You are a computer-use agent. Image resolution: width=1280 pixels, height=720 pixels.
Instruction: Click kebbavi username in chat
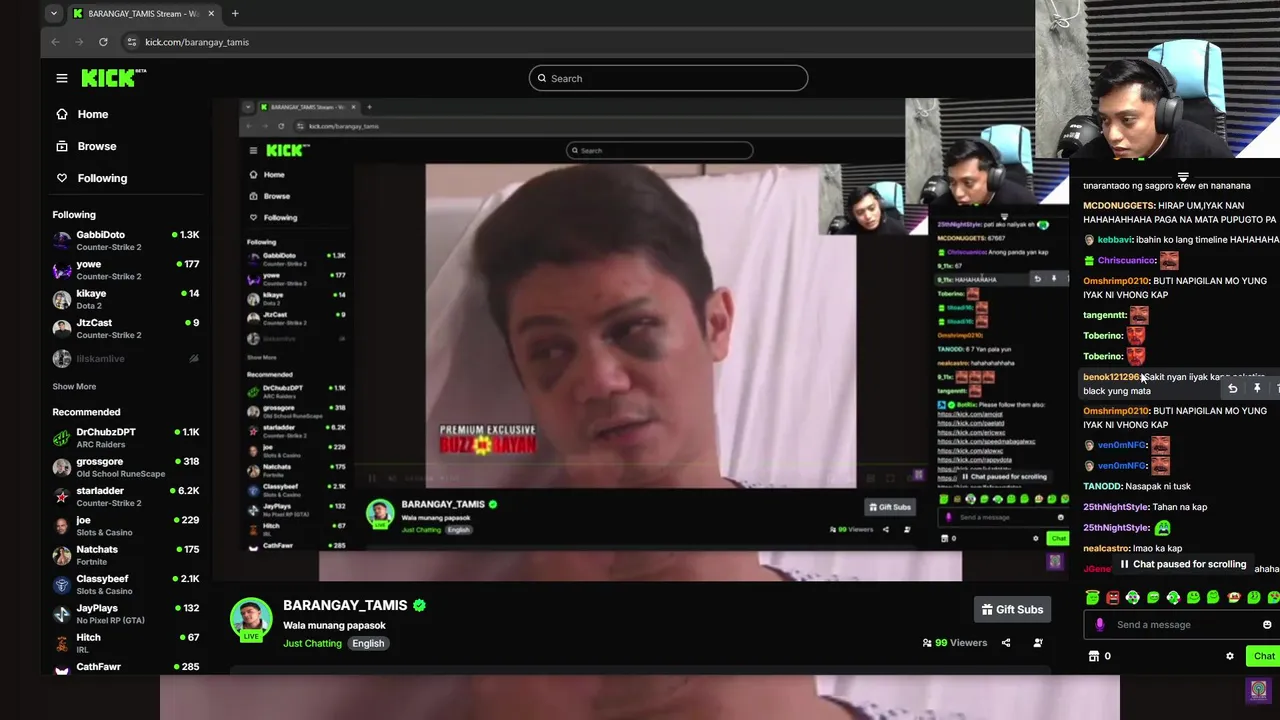pos(1114,240)
